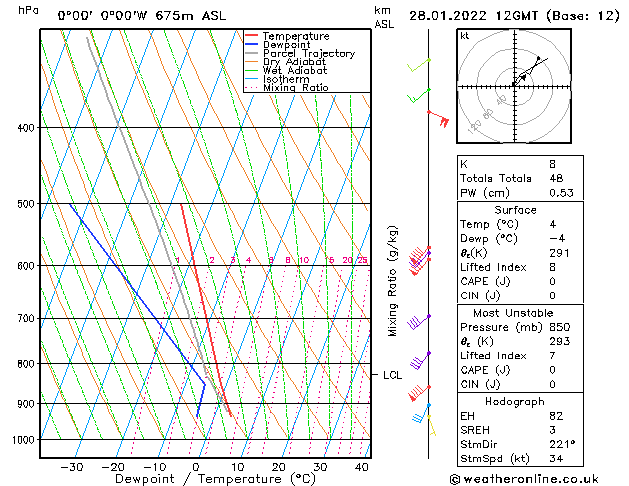This screenshot has width=629, height=486.
Task: Click the 600 hPa pressure label
Action: pos(26,266)
